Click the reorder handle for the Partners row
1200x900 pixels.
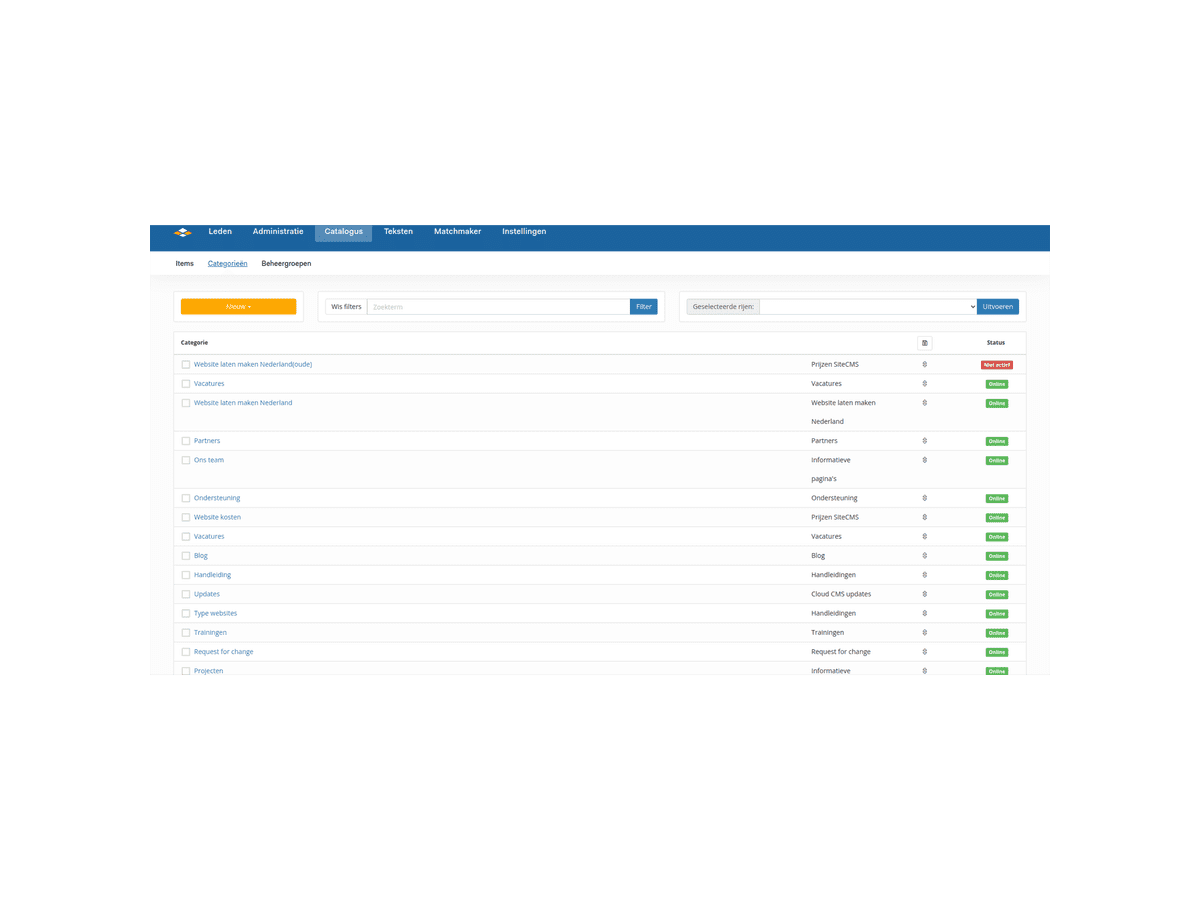click(924, 441)
